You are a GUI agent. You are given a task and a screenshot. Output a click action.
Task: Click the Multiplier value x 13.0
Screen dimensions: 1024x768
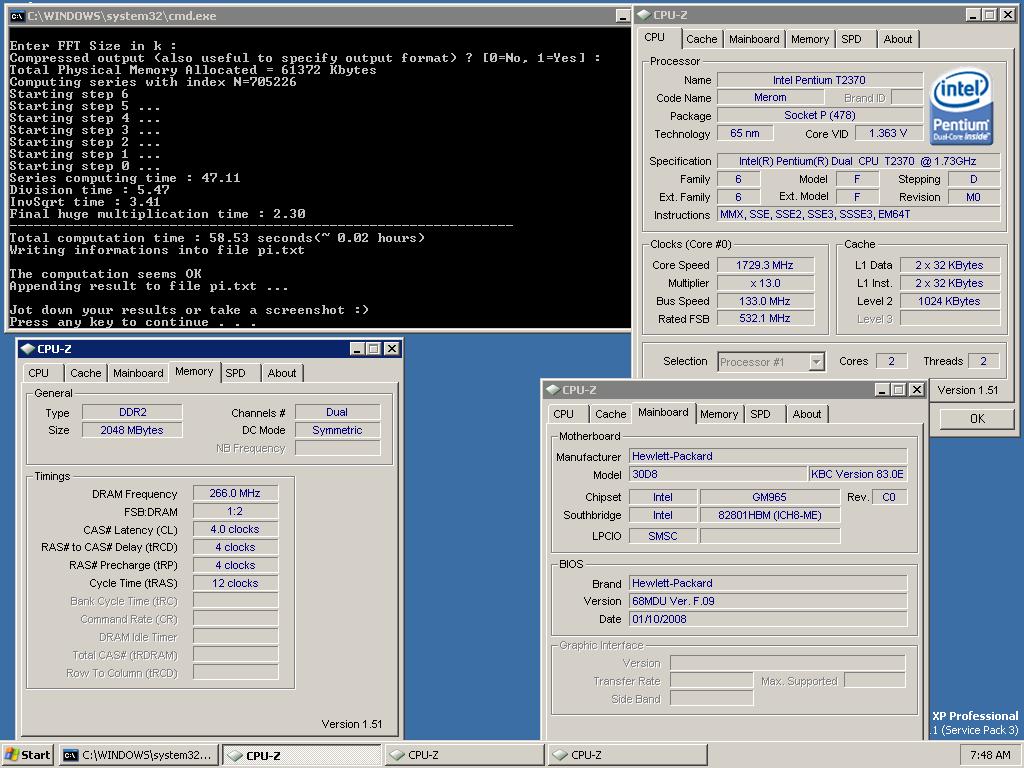(x=765, y=283)
